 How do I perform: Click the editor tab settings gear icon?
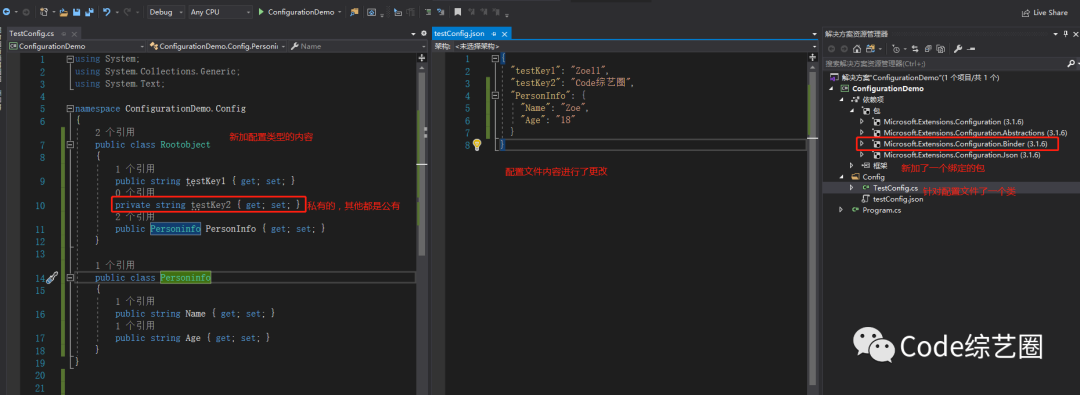click(424, 33)
